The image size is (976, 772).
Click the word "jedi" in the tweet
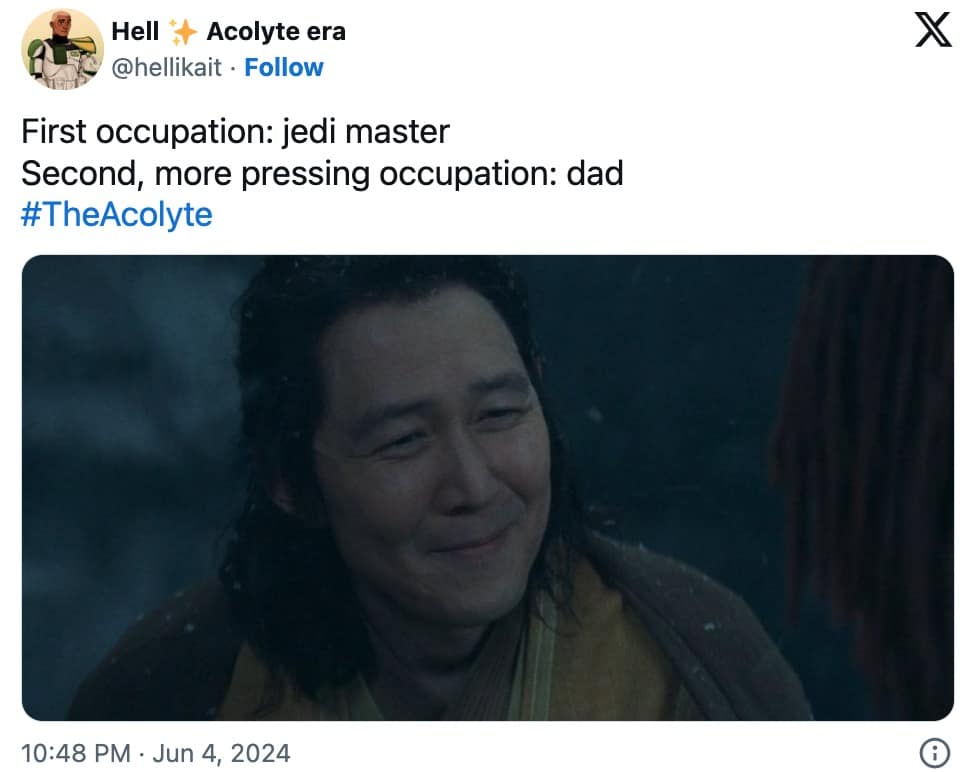(x=306, y=133)
